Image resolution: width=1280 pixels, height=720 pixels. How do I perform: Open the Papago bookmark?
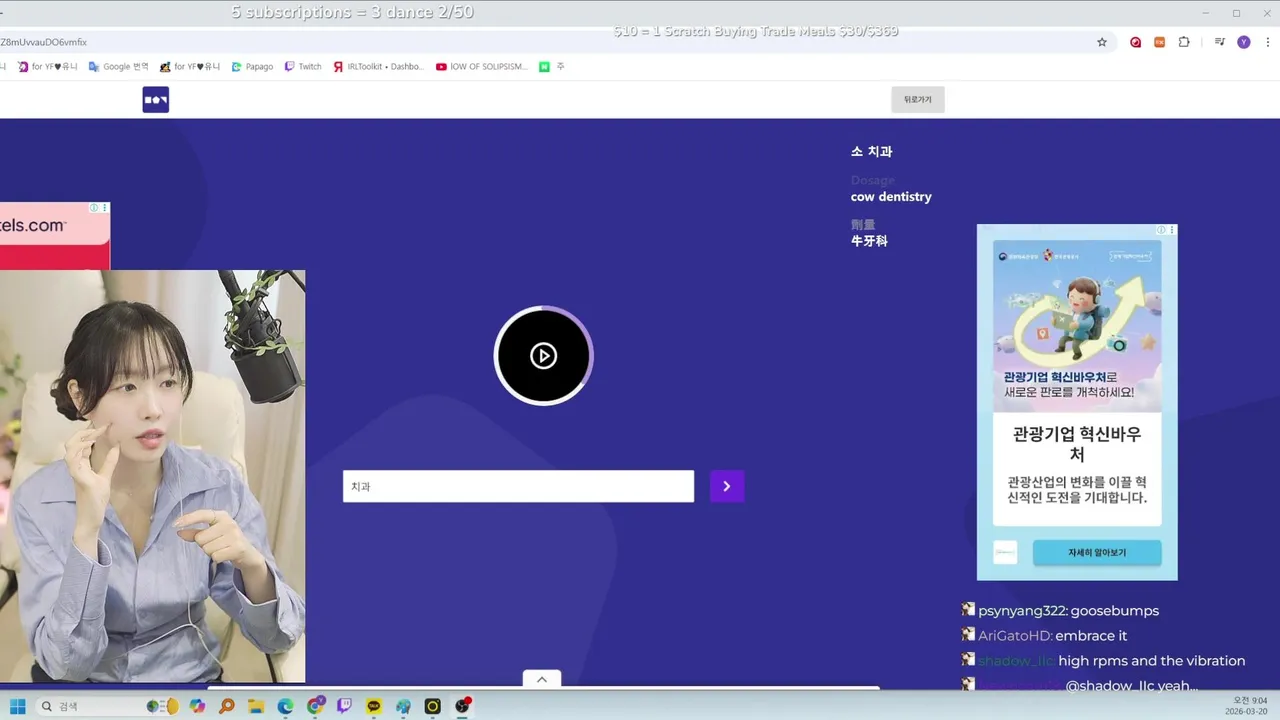[x=252, y=67]
